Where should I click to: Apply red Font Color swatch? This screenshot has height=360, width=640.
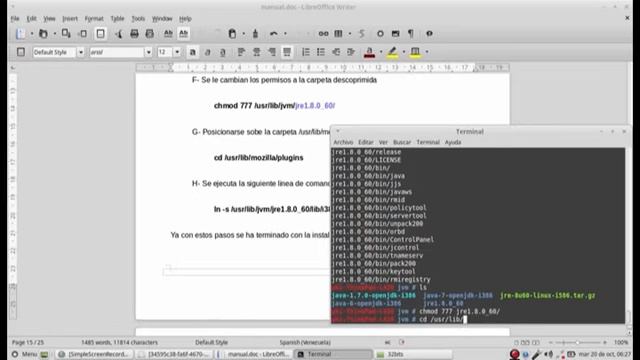coord(369,52)
